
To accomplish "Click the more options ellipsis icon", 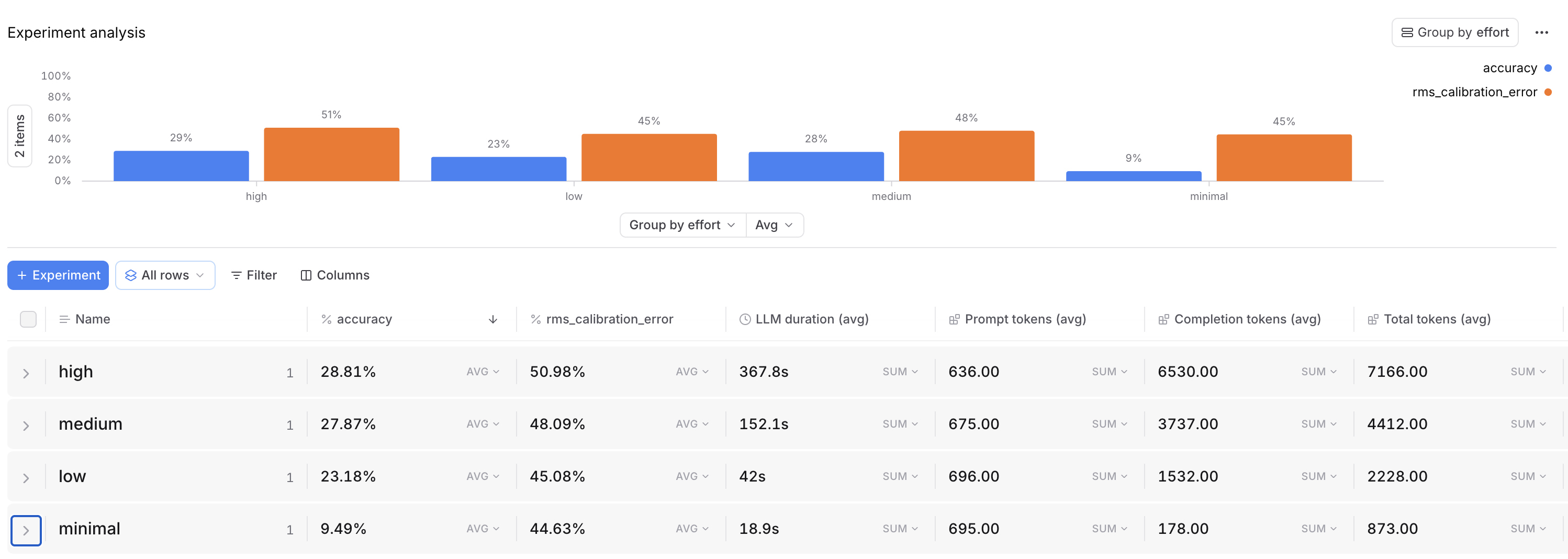I will coord(1542,32).
